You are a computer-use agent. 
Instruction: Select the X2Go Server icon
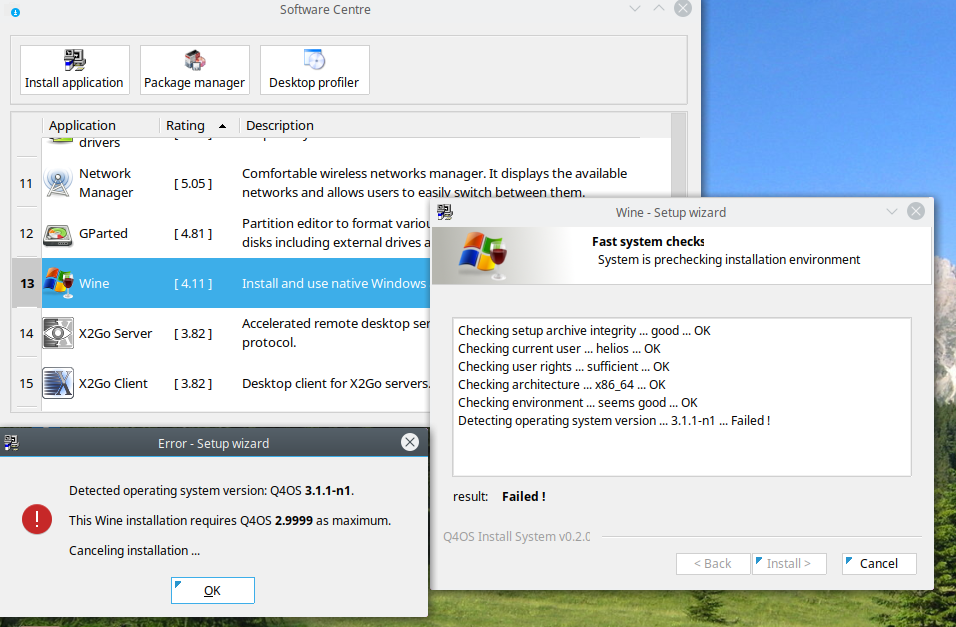[x=58, y=333]
